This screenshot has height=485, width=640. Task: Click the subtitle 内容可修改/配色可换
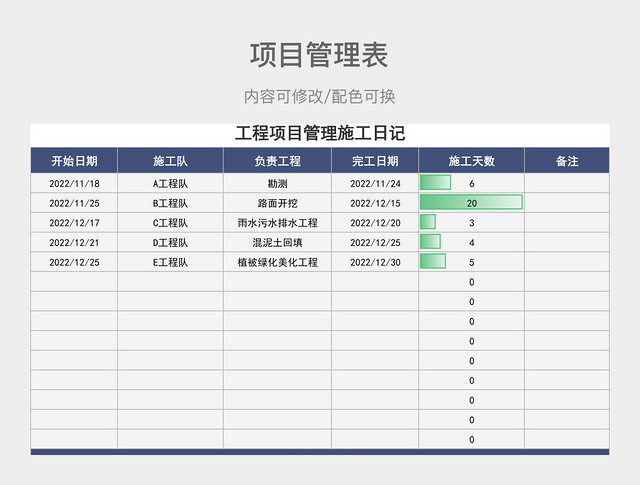click(x=320, y=97)
